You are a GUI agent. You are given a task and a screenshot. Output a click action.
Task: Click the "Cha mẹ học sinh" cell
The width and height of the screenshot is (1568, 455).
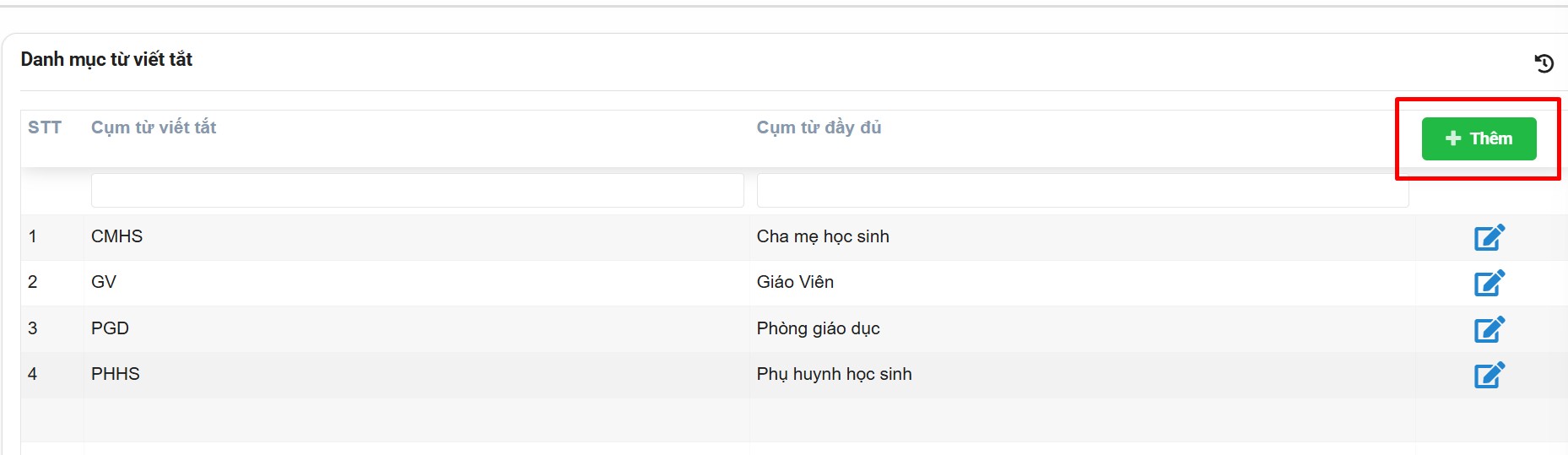[823, 236]
